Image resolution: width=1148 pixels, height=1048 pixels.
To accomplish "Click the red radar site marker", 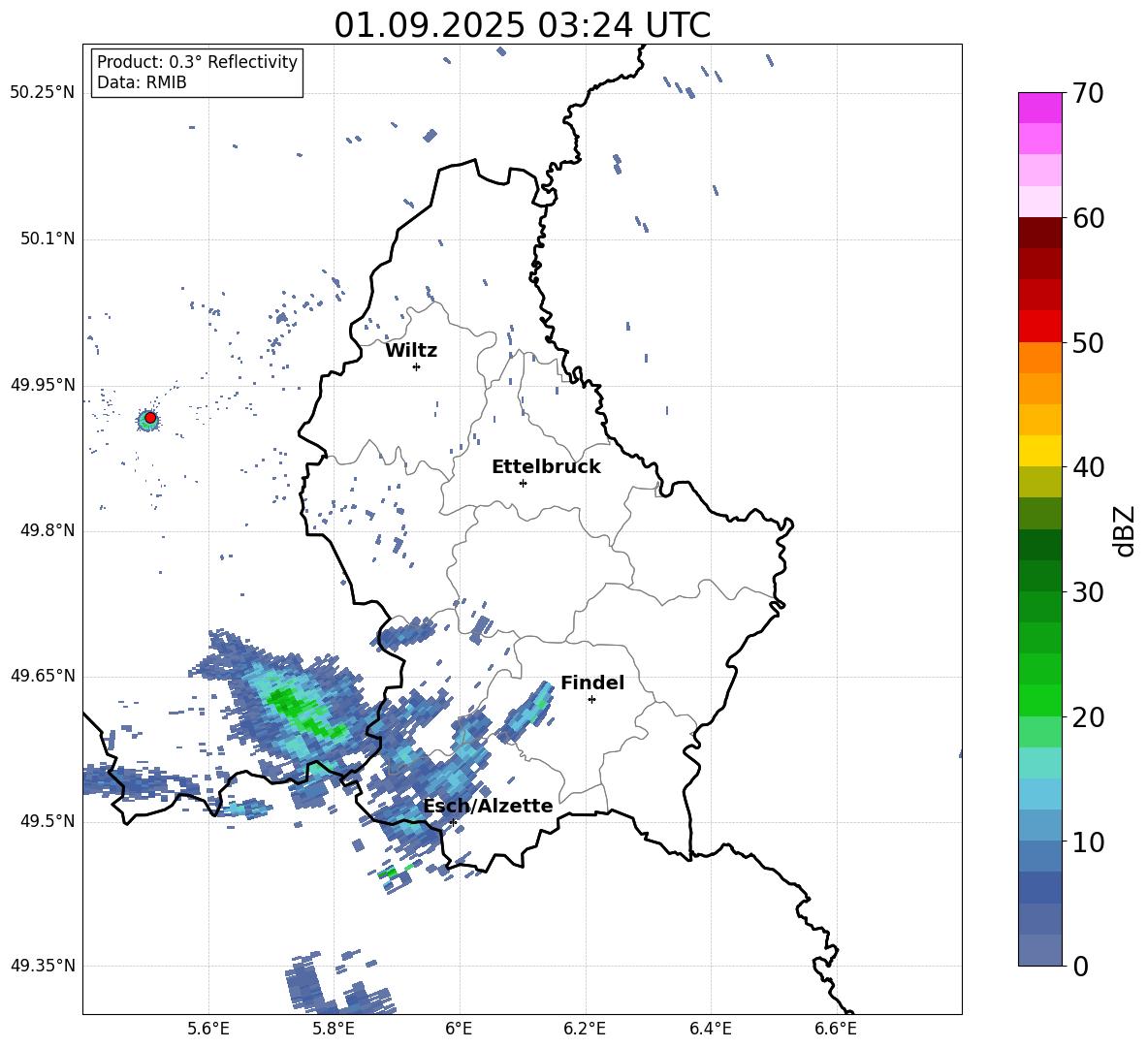I will [150, 418].
